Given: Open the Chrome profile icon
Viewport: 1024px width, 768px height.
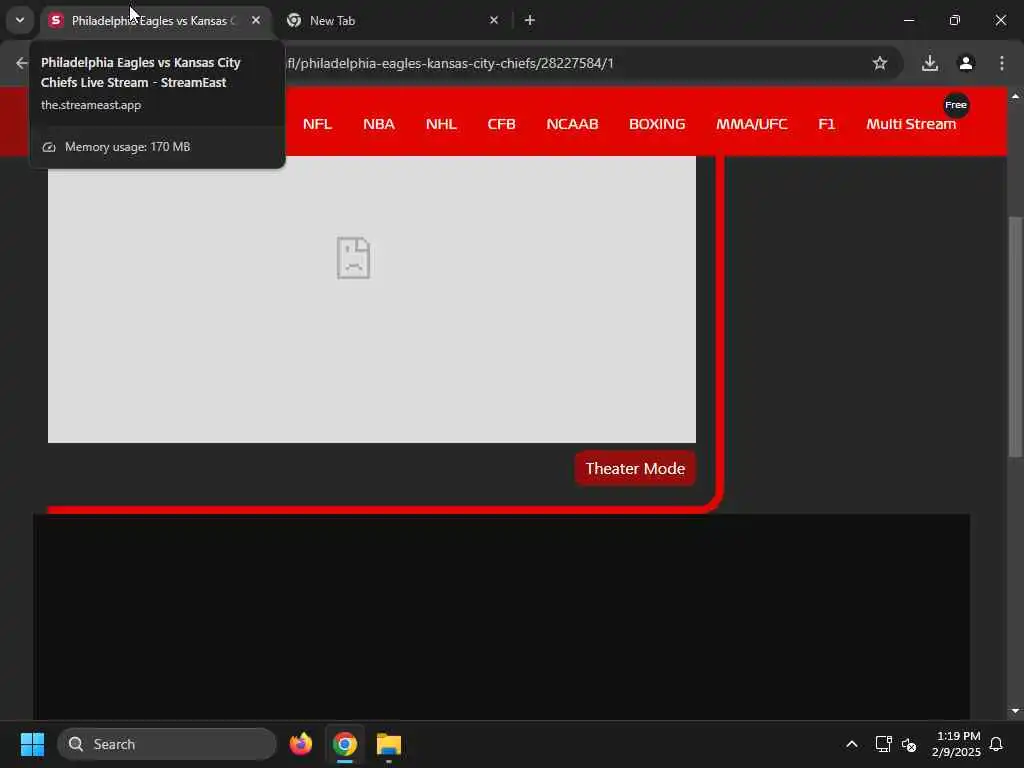Looking at the screenshot, I should click(966, 63).
